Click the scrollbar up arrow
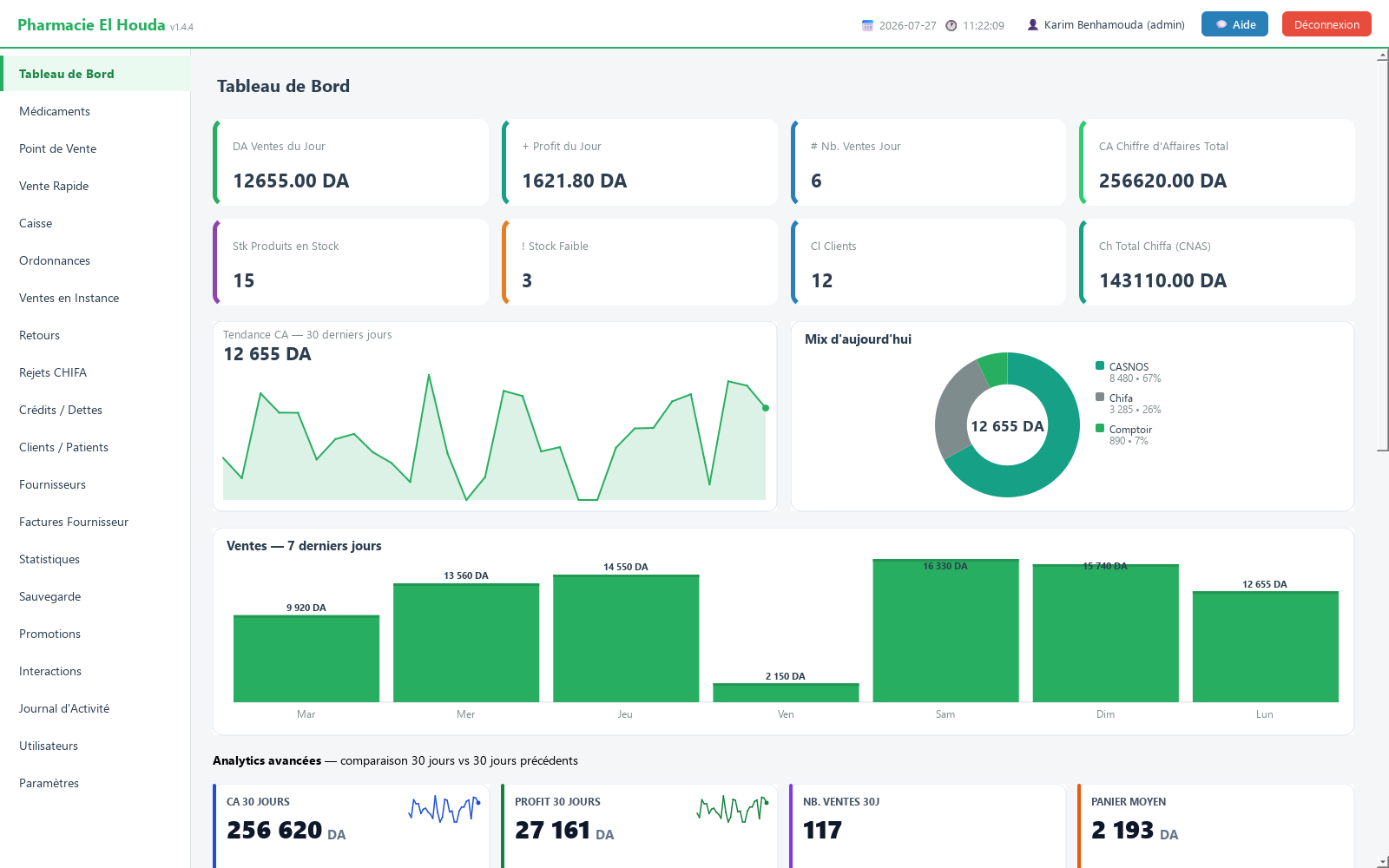Viewport: 1389px width, 868px height. coord(1383,56)
